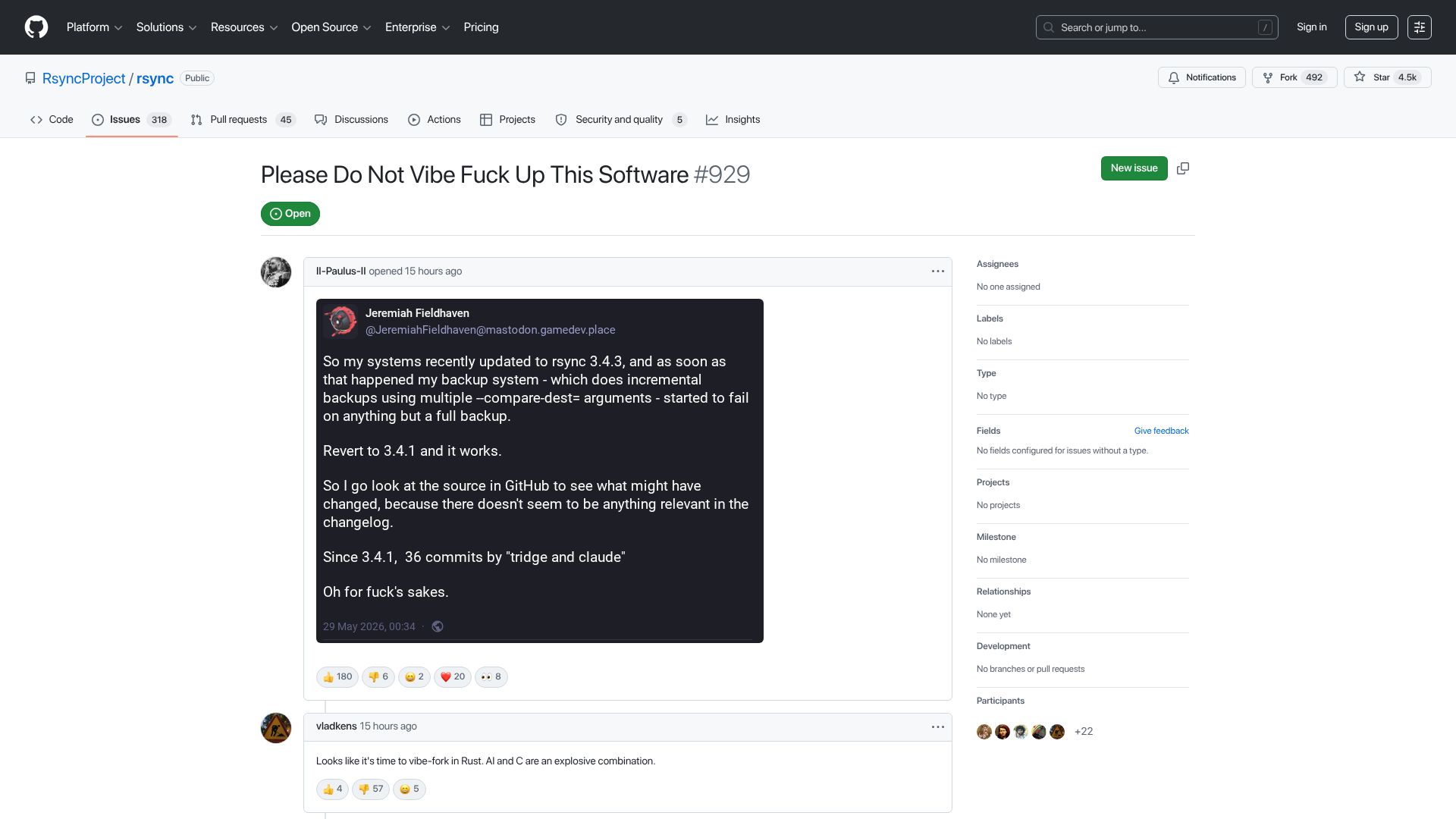Image resolution: width=1456 pixels, height=819 pixels.
Task: Switch to the Issues tab
Action: (132, 120)
